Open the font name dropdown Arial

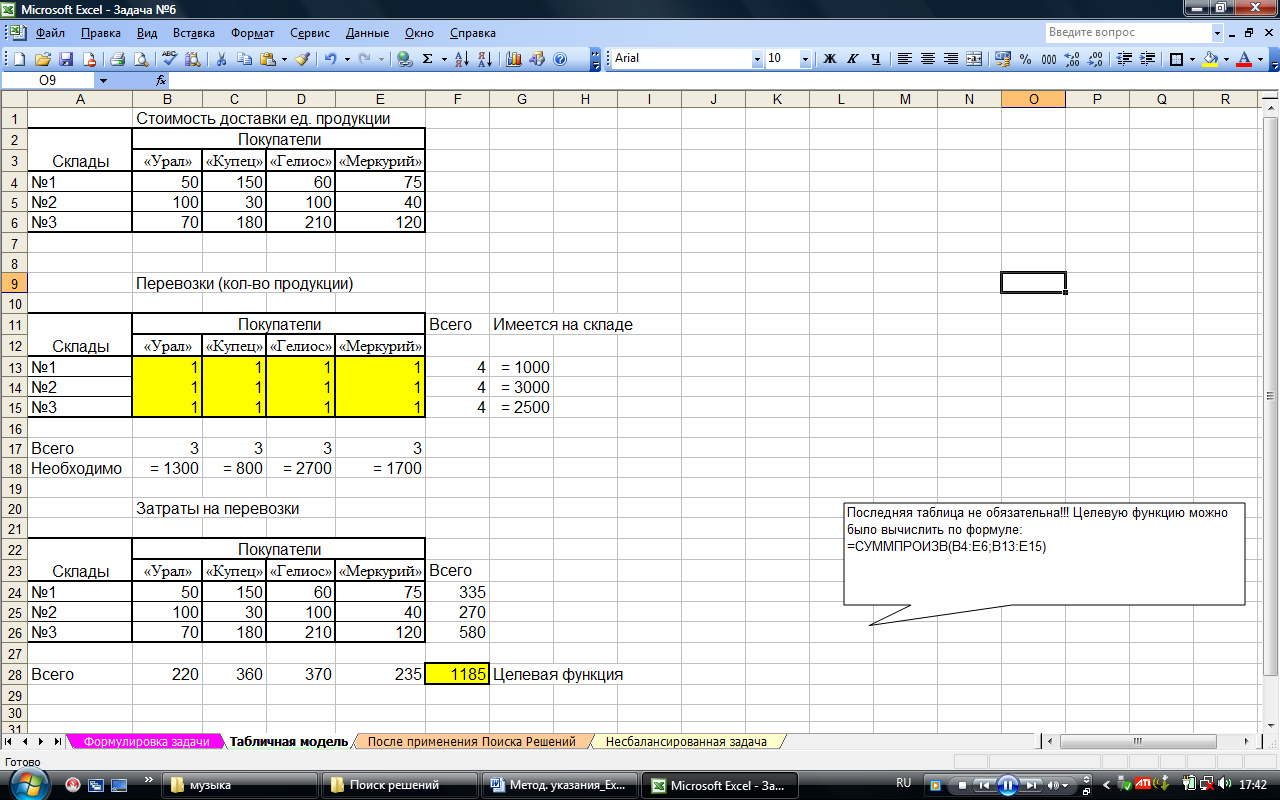[x=757, y=59]
